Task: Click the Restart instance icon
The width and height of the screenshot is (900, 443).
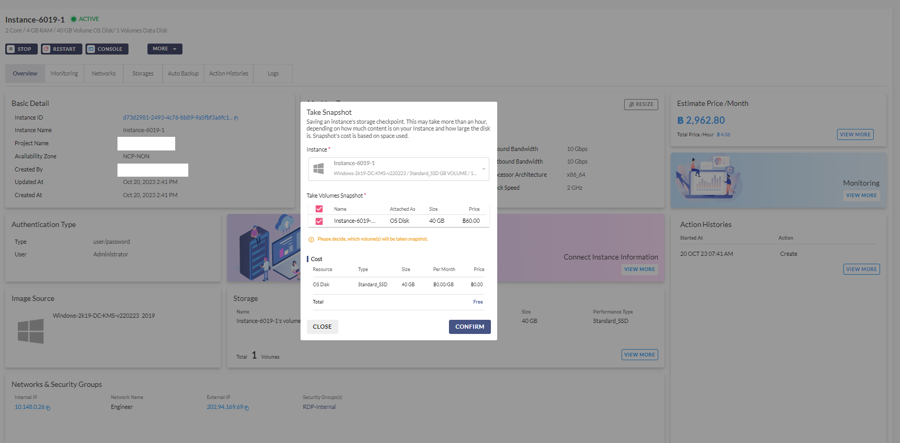Action: coord(47,49)
